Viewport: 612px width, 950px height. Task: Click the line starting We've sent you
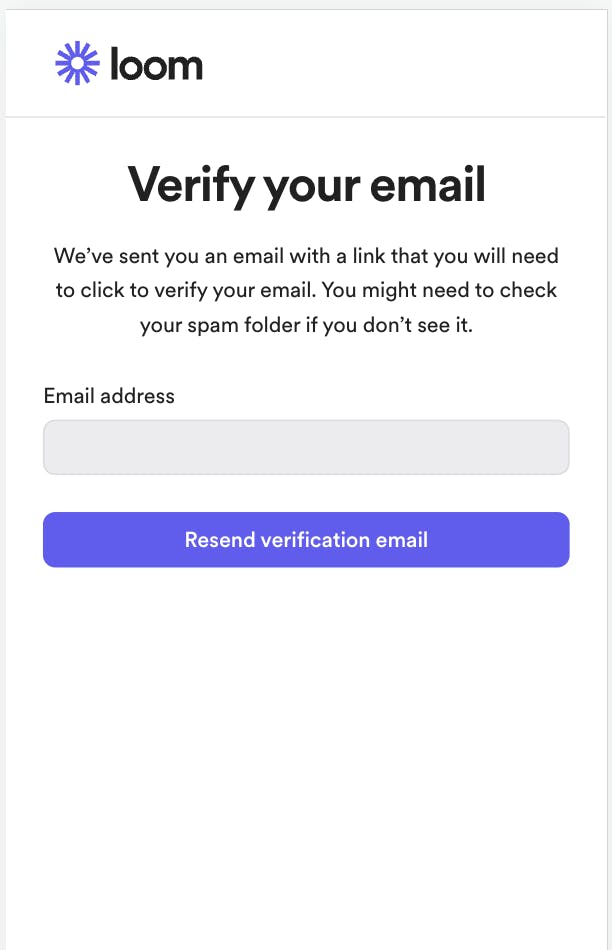click(x=306, y=256)
